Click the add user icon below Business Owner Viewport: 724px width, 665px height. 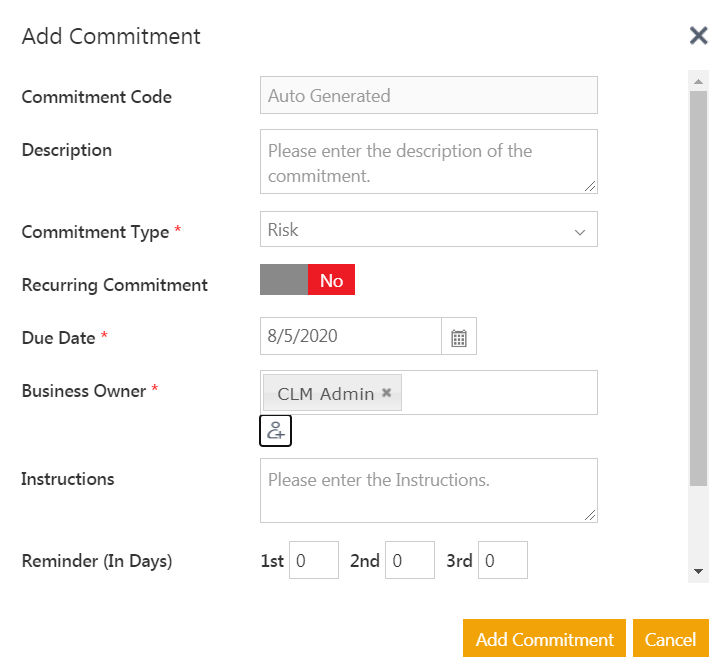pos(275,431)
